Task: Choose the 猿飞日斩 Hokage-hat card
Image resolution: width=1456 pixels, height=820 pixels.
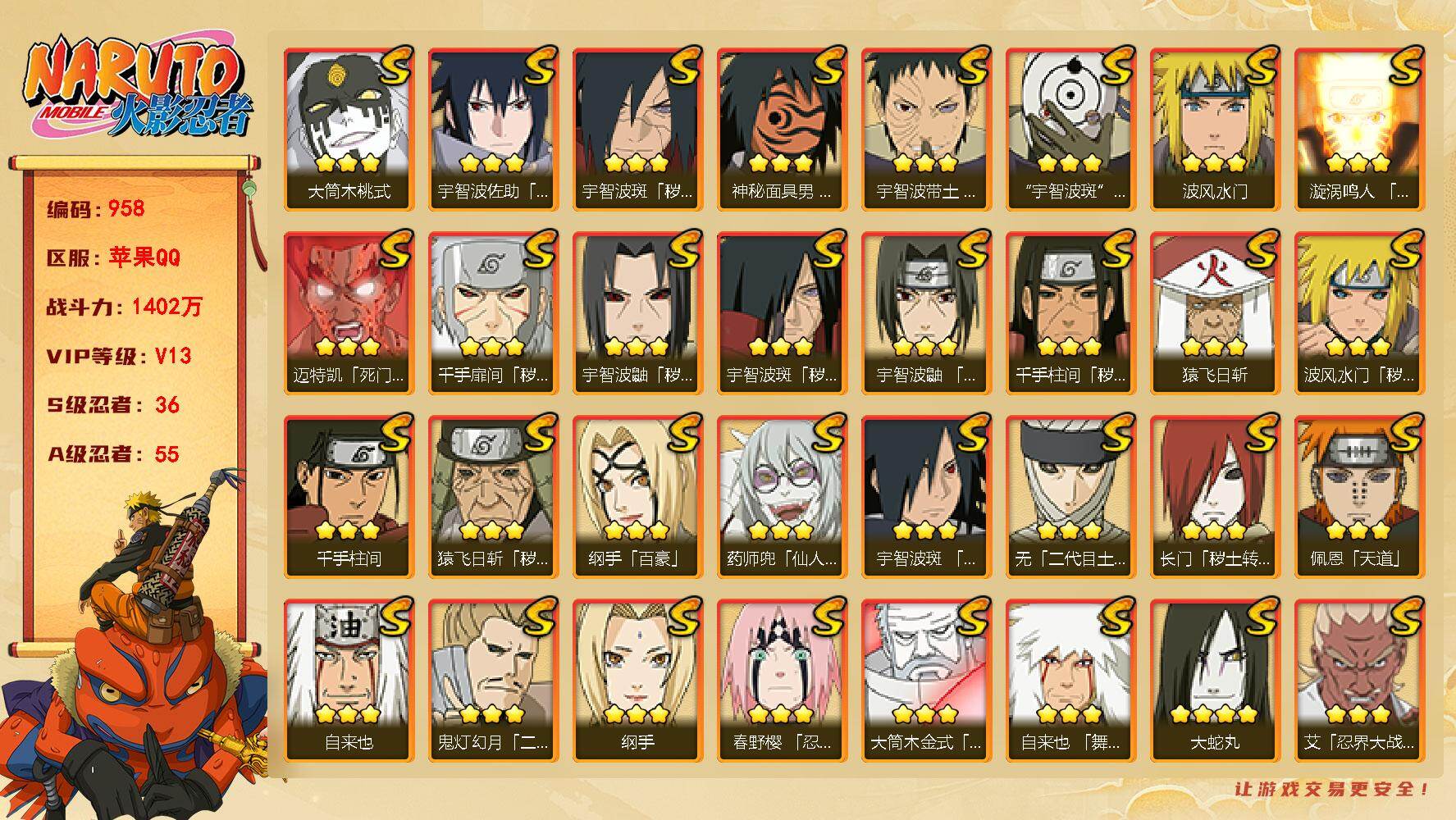Action: tap(1215, 313)
